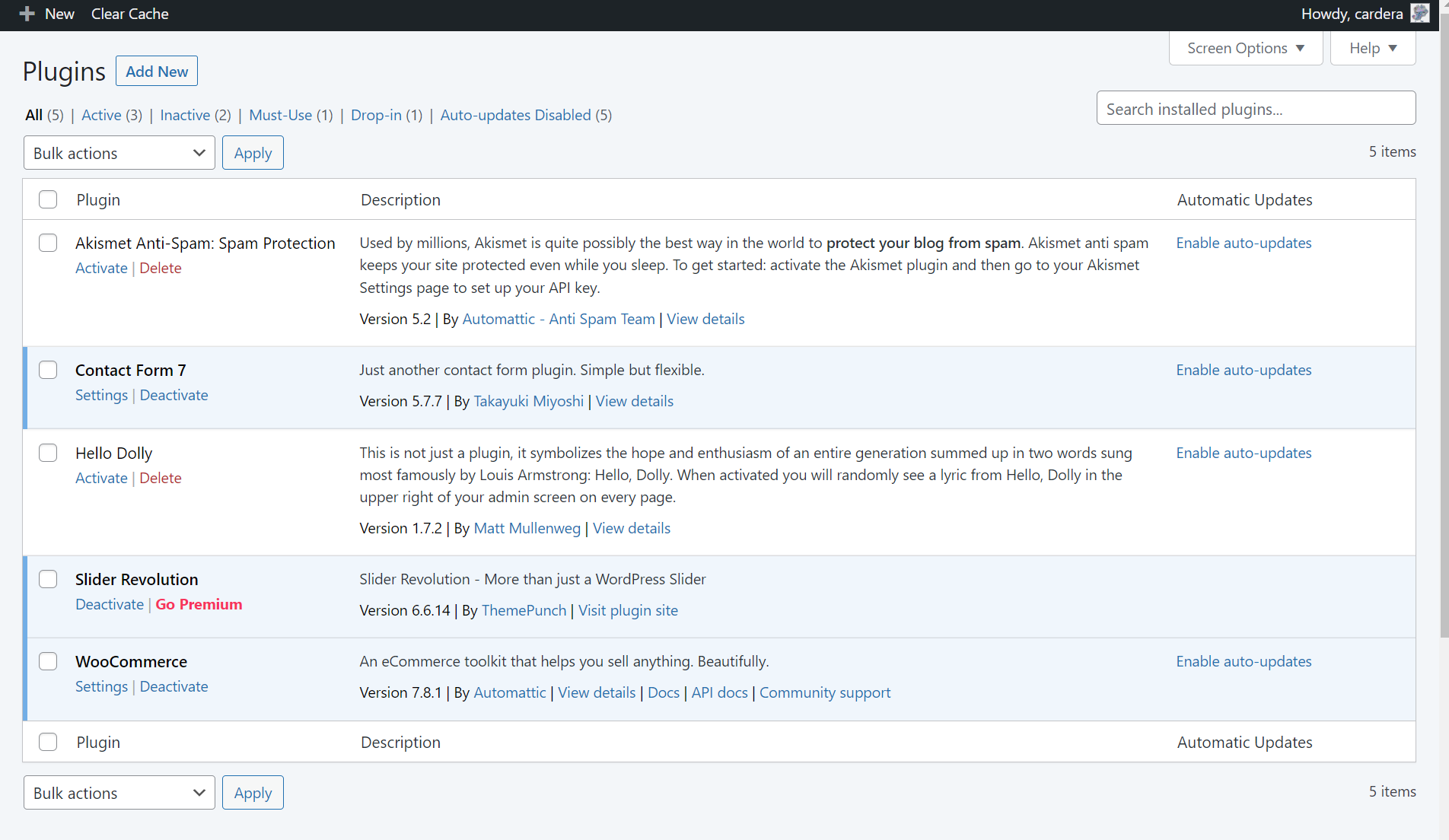Check the Akismet Anti-Spam checkbox
Viewport: 1449px width, 840px height.
(48, 243)
